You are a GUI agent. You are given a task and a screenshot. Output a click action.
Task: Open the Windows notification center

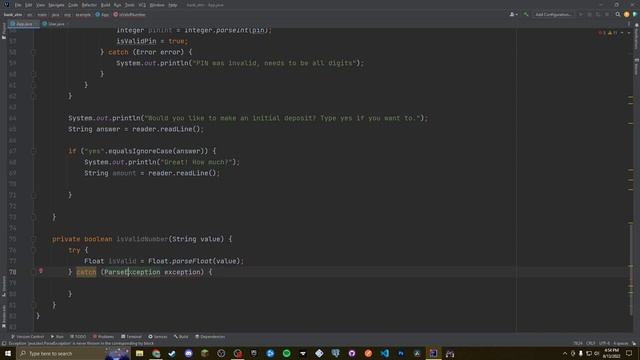629,353
